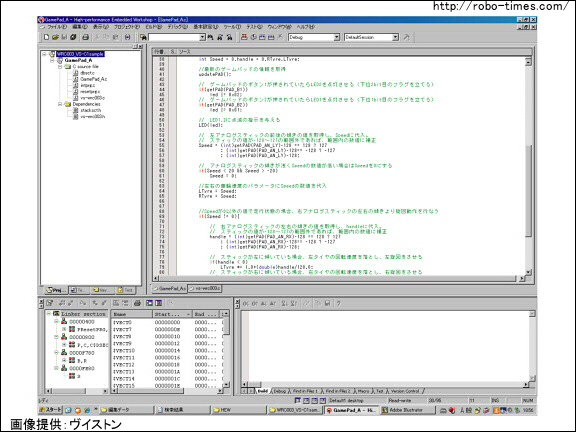Click the Find in Files binoculars icon beside the search box
Screen dimensions: 576x432
(143, 37)
